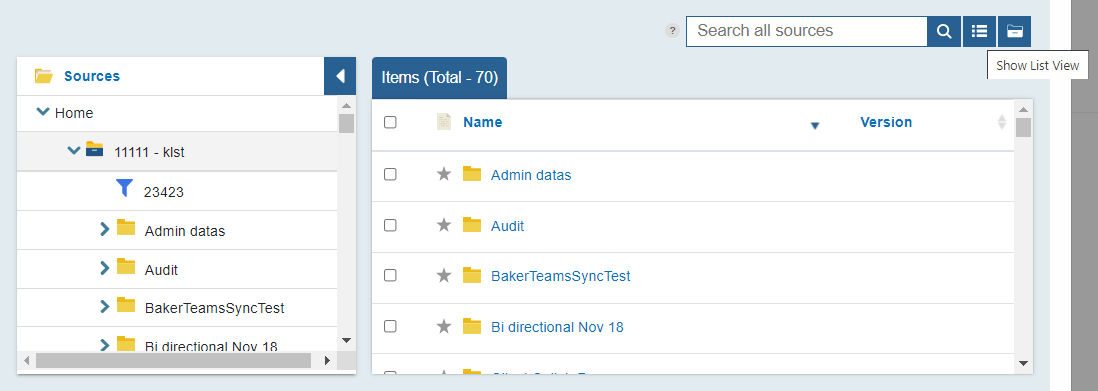Select the 23423 filter icon

point(124,188)
